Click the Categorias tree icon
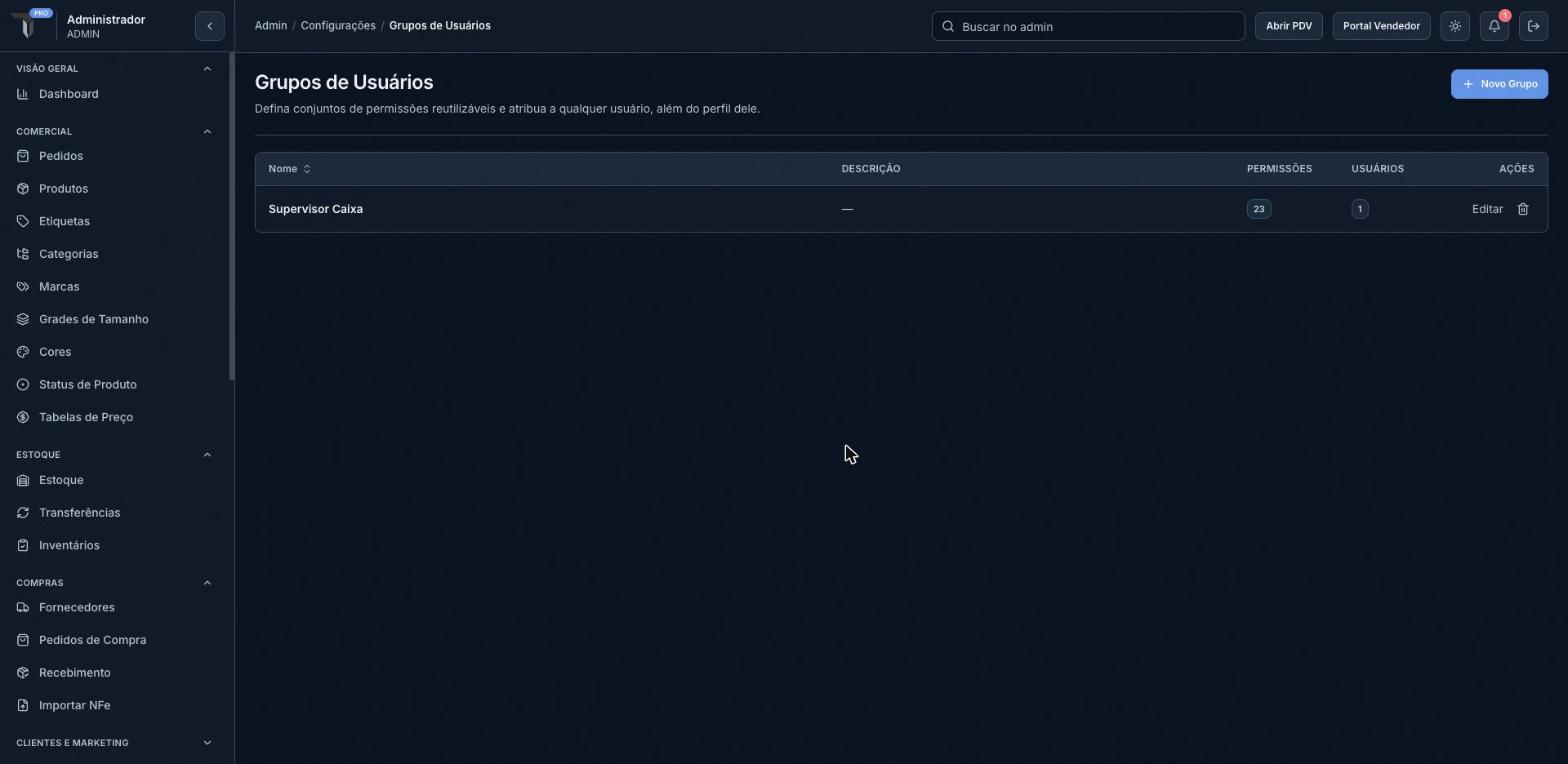 (23, 254)
